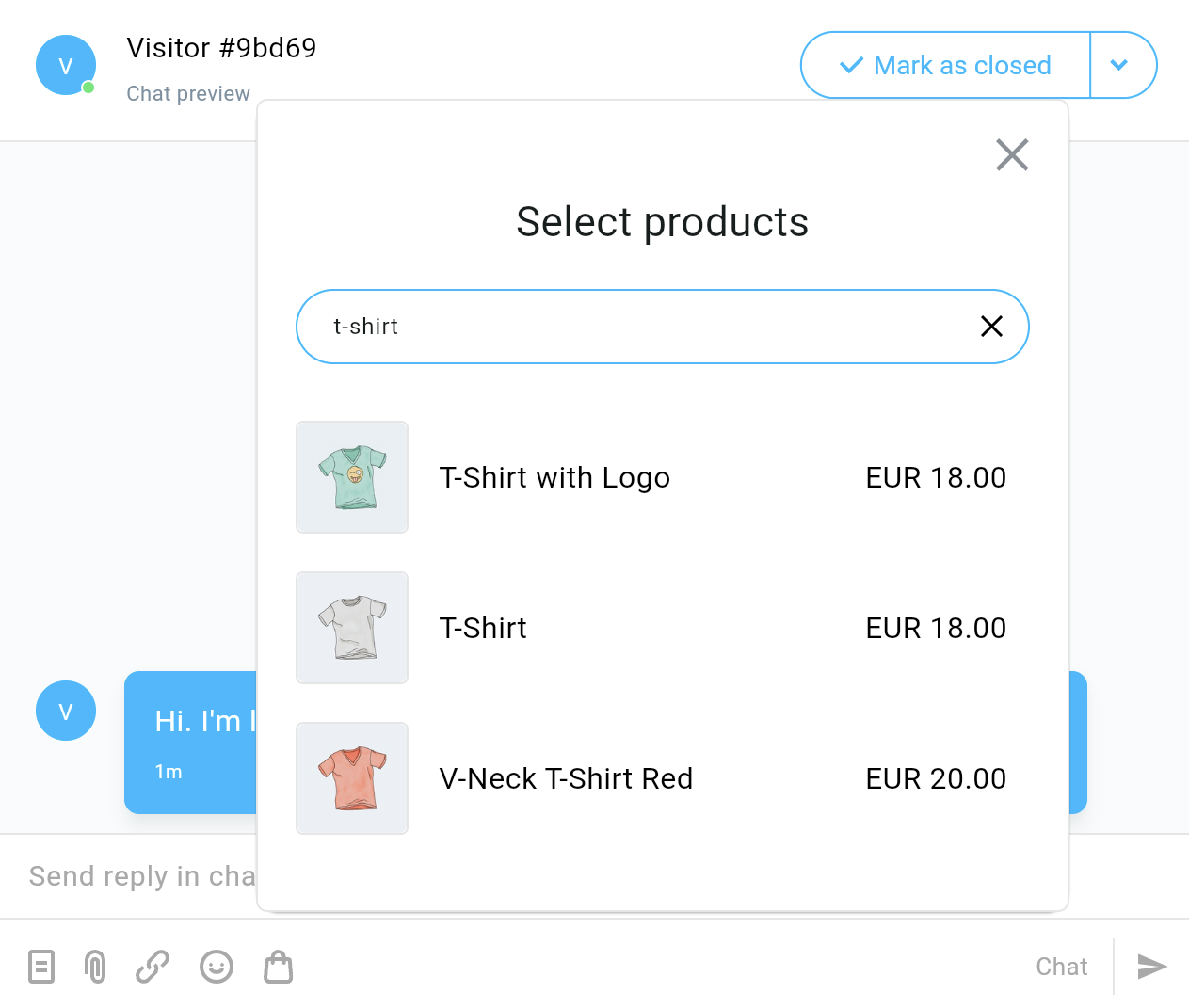
Task: Click the Send reply in chat field
Action: [141, 876]
